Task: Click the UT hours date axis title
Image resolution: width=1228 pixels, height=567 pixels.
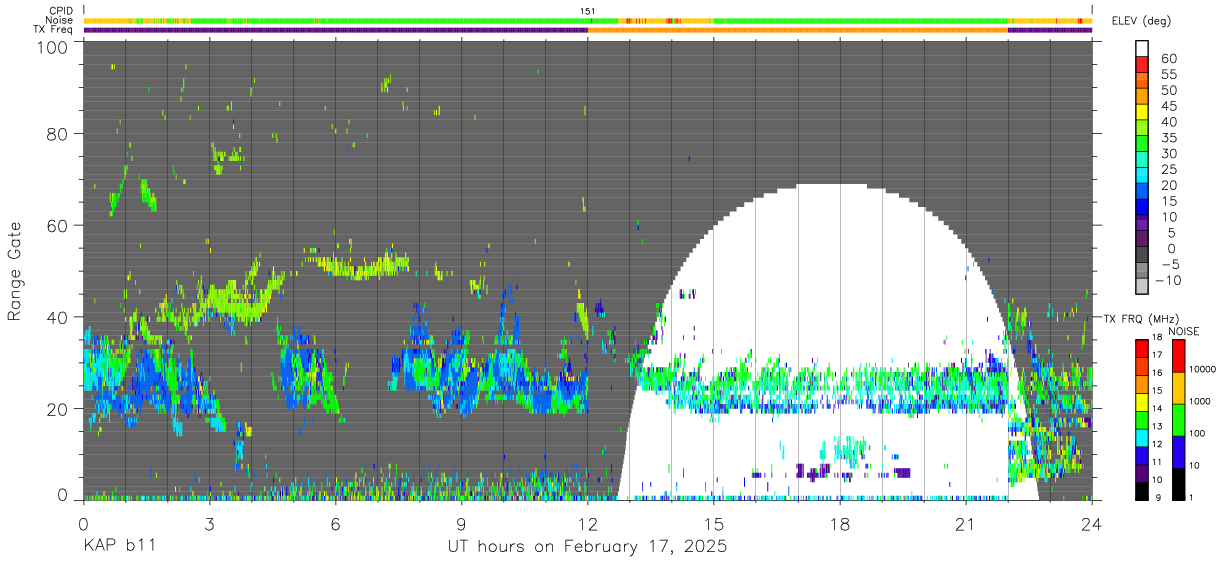Action: (x=586, y=548)
